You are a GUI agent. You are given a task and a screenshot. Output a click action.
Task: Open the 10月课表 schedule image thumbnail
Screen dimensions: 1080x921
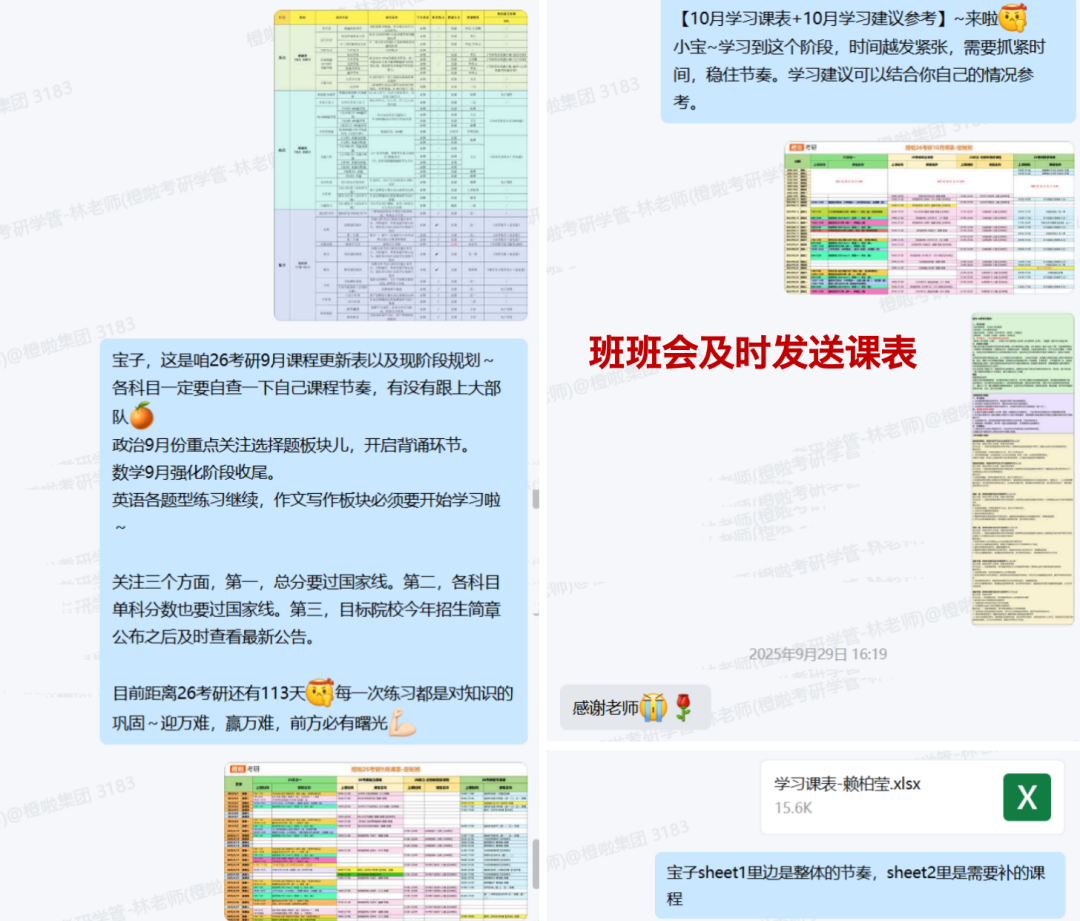point(929,218)
